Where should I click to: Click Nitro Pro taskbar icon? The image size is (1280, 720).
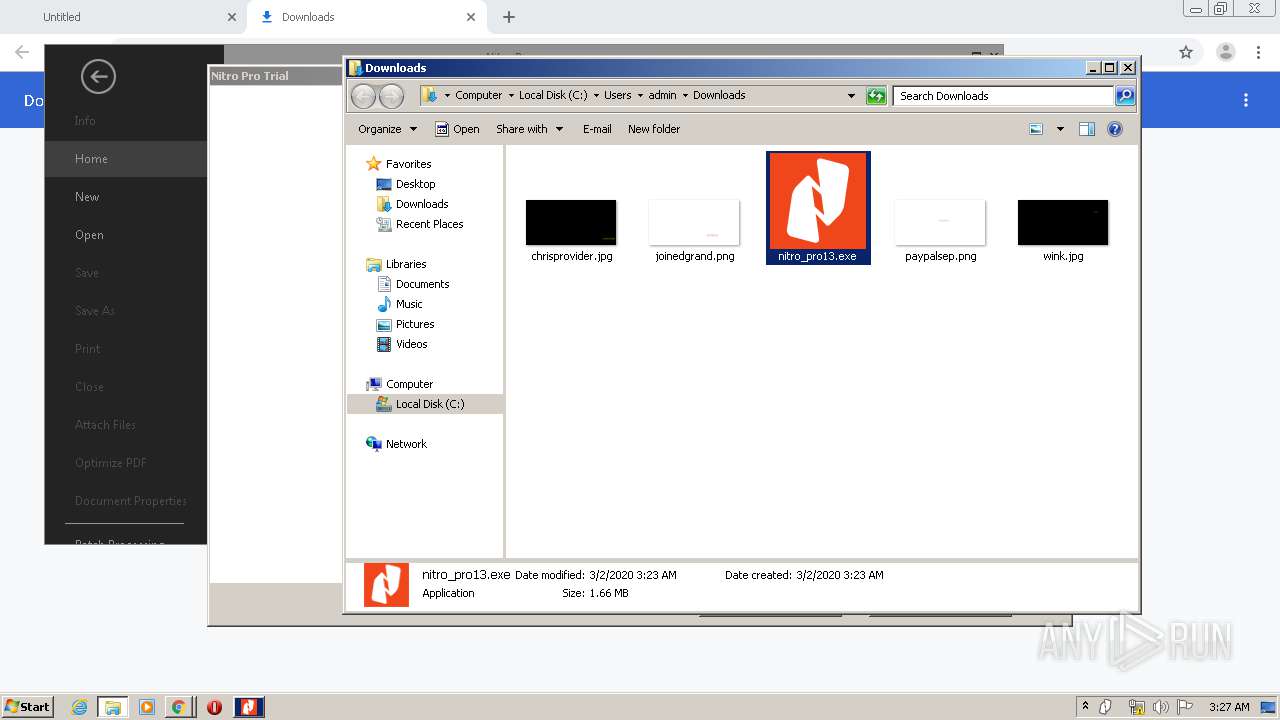click(x=249, y=707)
